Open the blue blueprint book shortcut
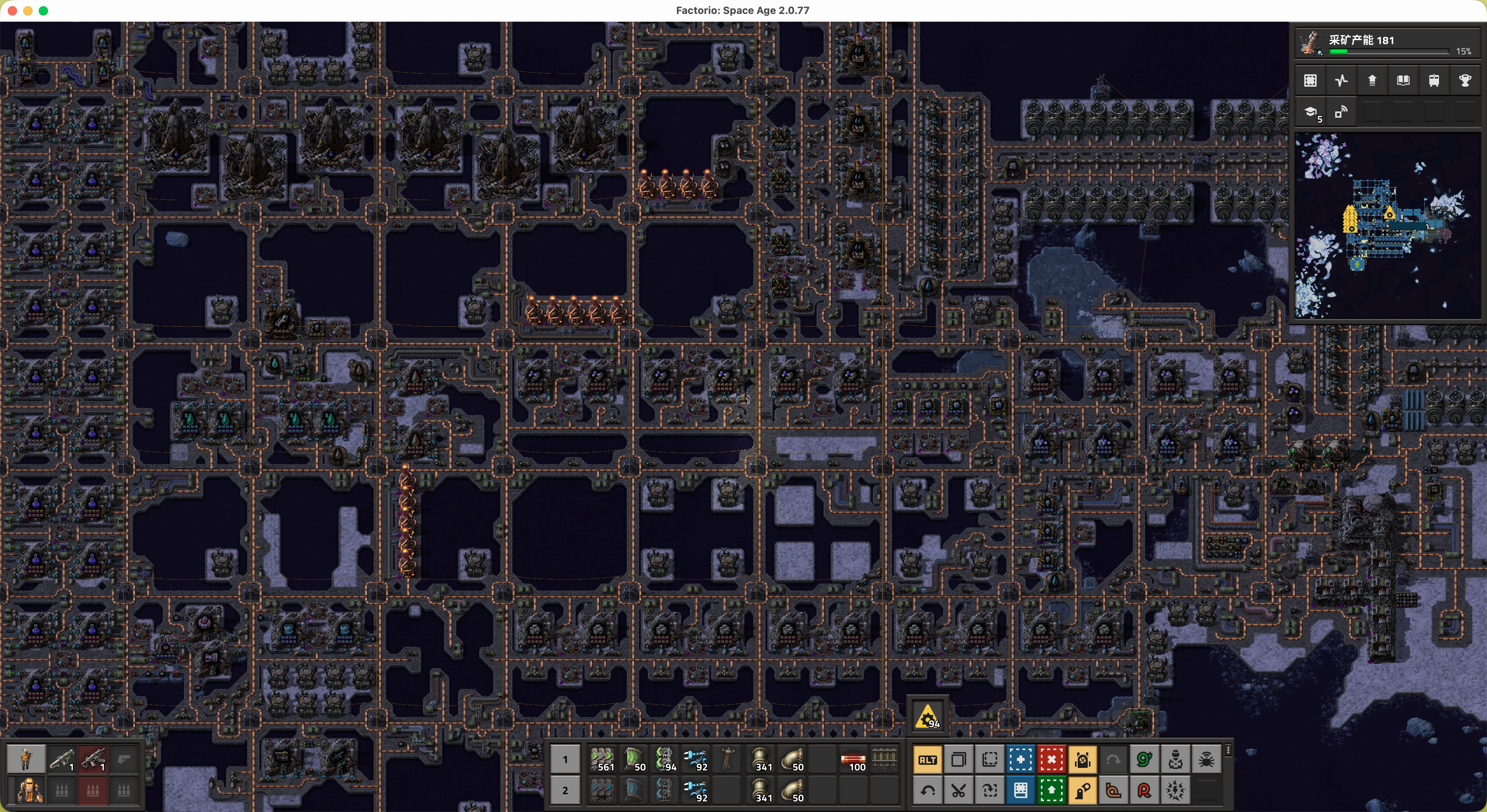Image resolution: width=1487 pixels, height=812 pixels. (1021, 791)
